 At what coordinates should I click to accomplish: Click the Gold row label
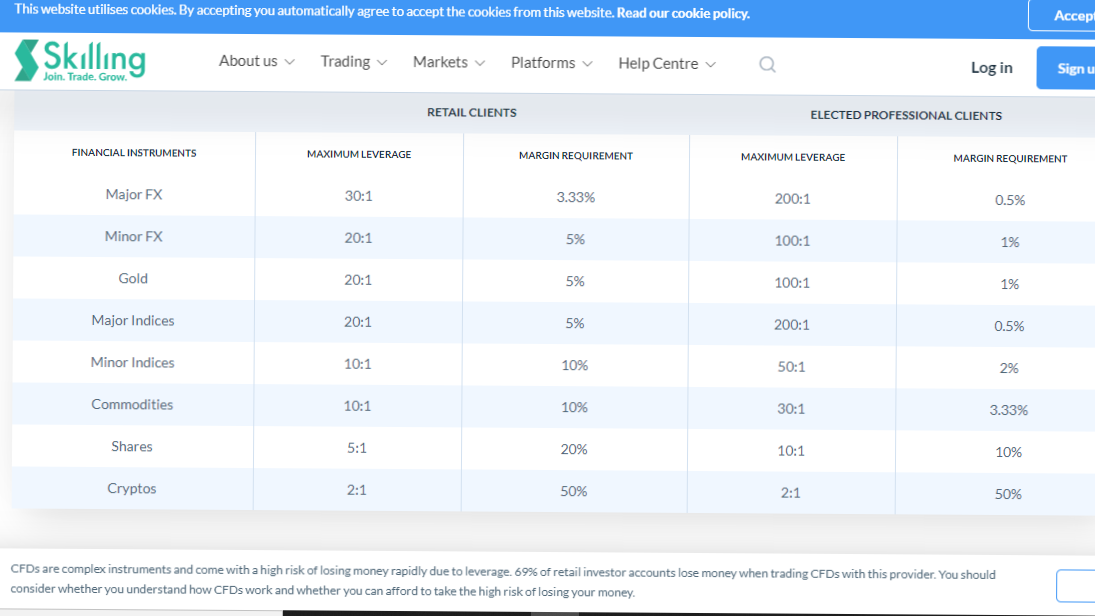(133, 278)
